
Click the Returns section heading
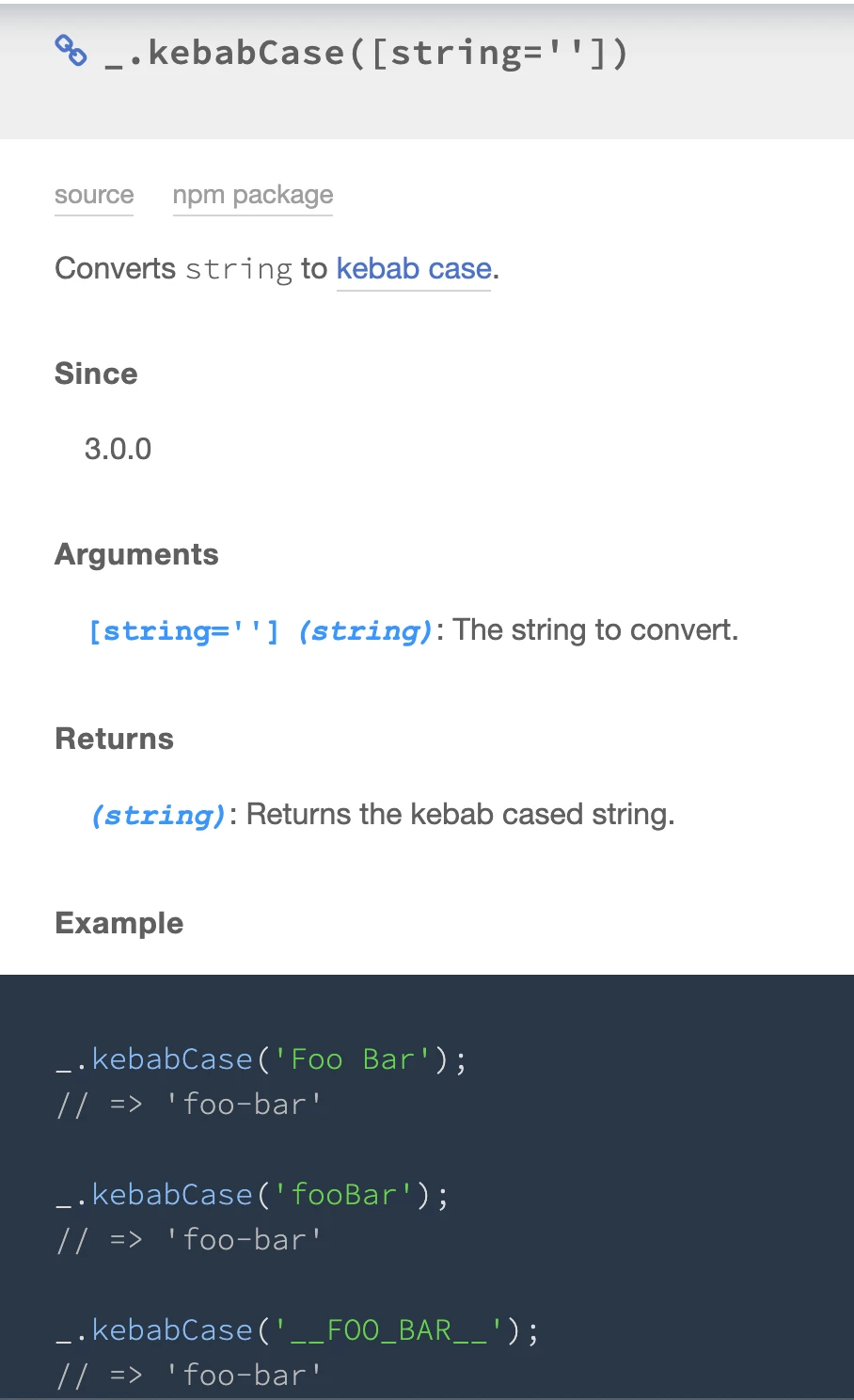(x=115, y=739)
